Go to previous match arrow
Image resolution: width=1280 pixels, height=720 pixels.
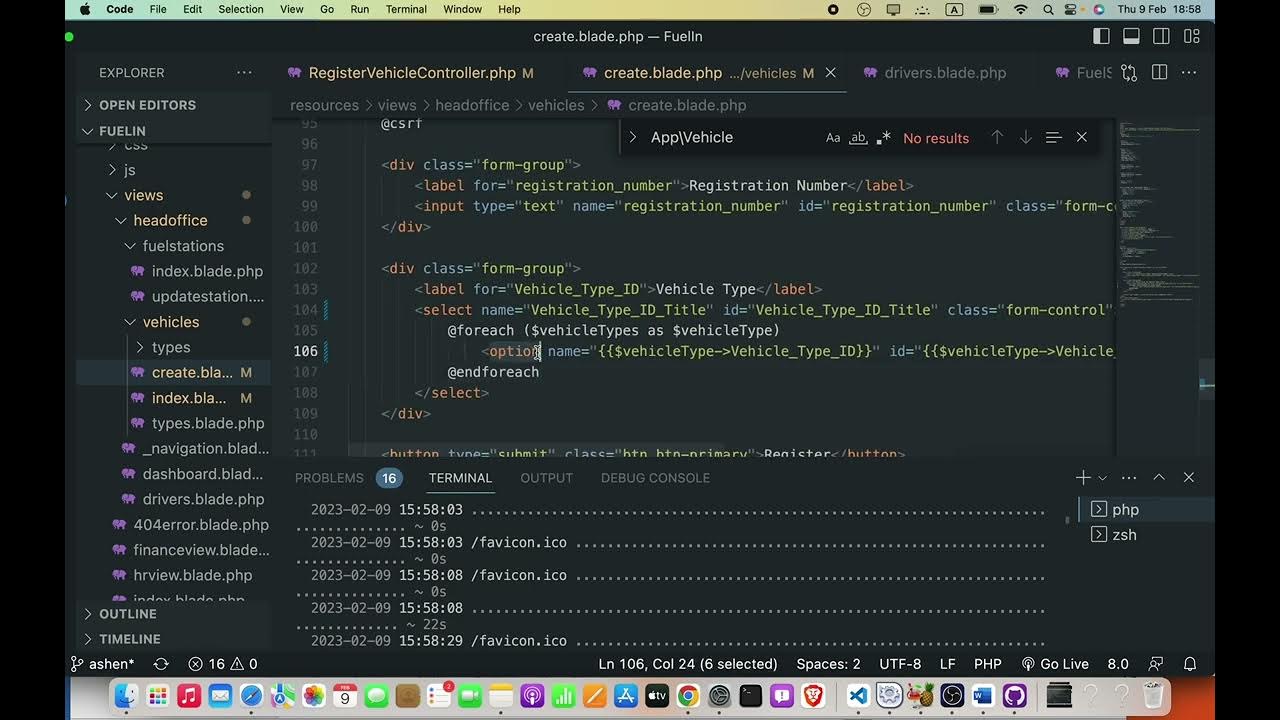[997, 138]
